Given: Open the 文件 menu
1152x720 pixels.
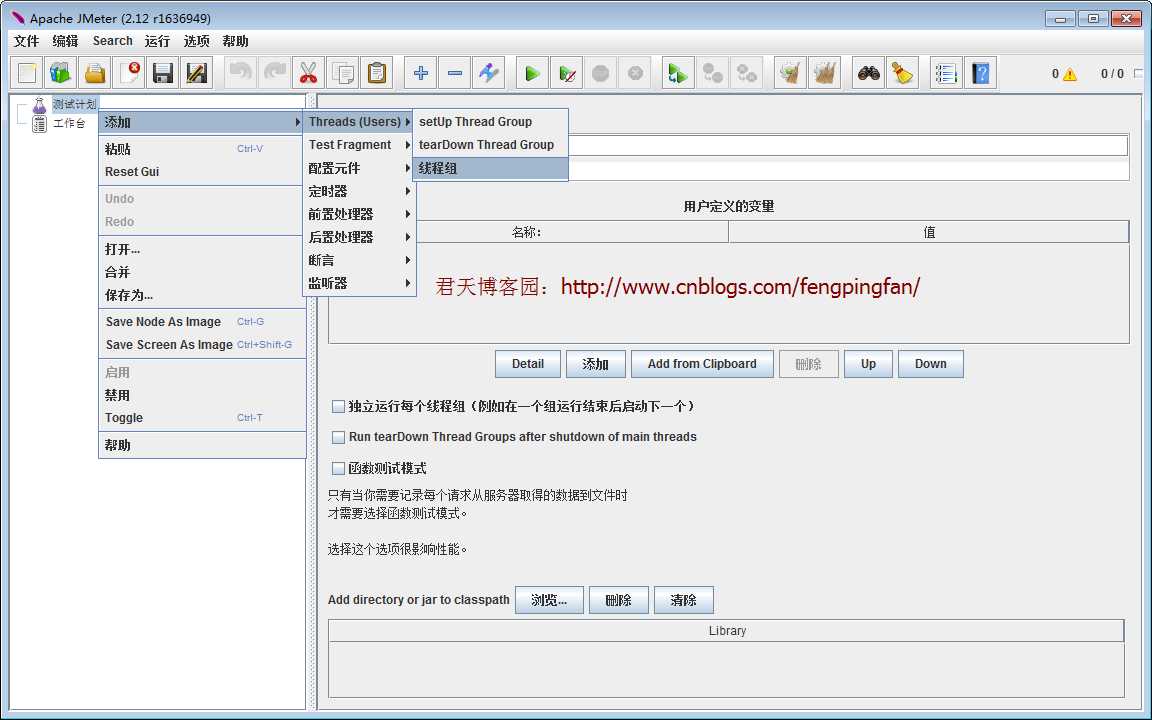Looking at the screenshot, I should [x=26, y=41].
